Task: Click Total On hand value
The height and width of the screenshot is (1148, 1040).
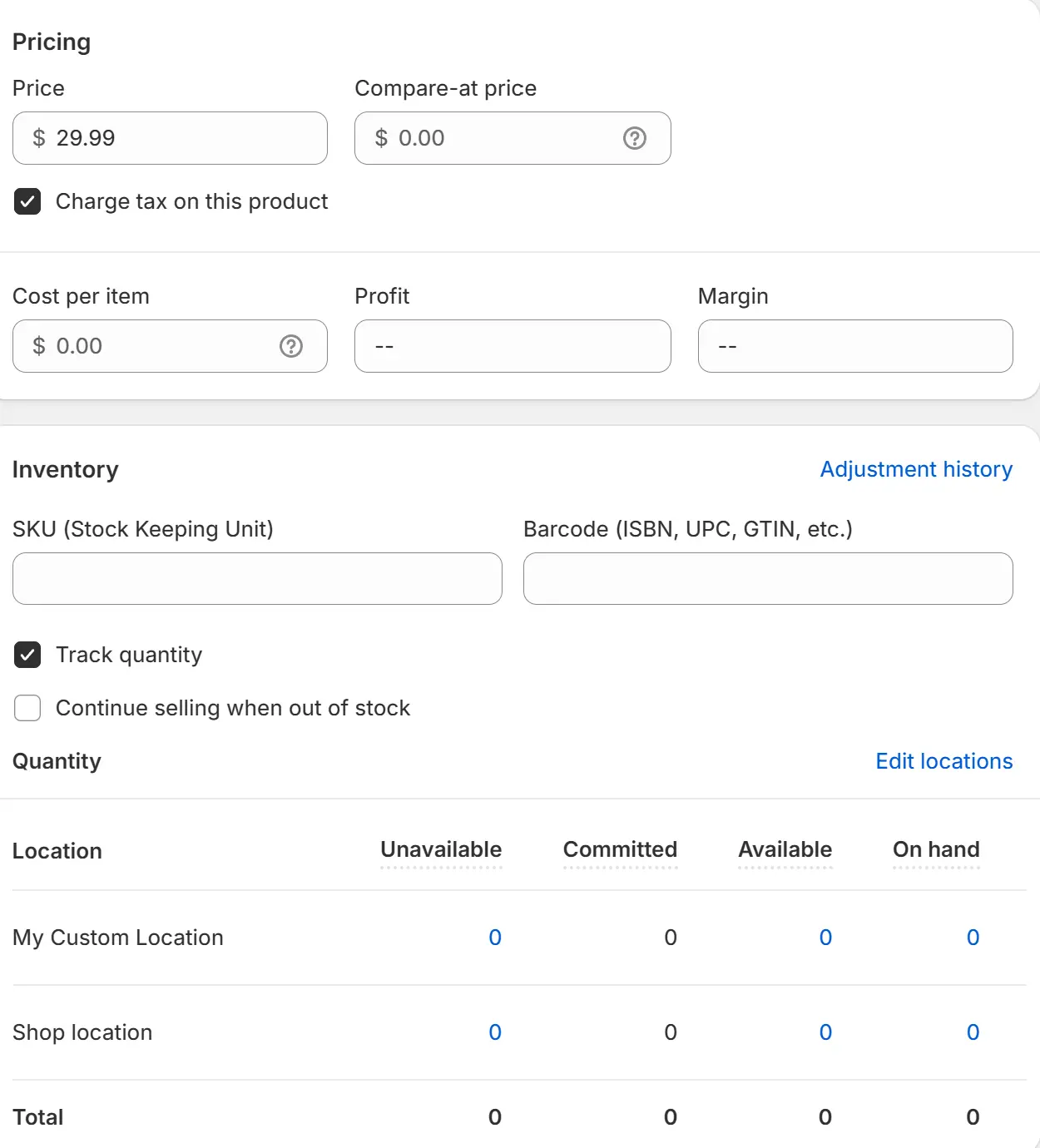Action: (973, 1117)
